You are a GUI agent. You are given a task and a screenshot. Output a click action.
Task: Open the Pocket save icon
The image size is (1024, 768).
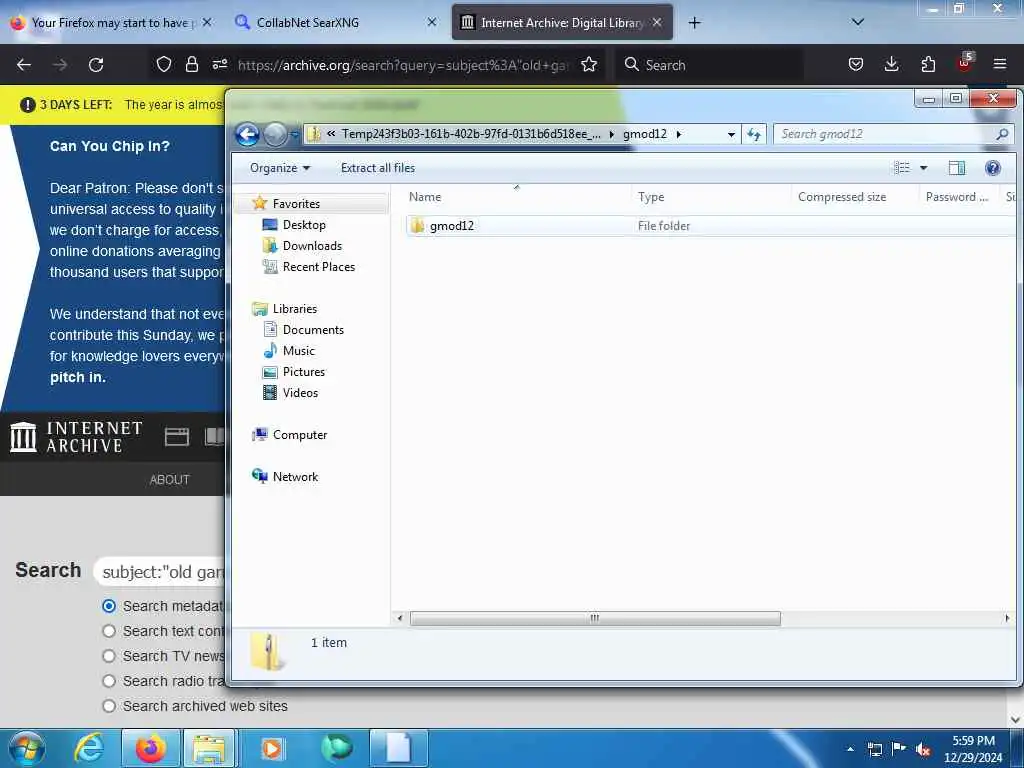[856, 64]
